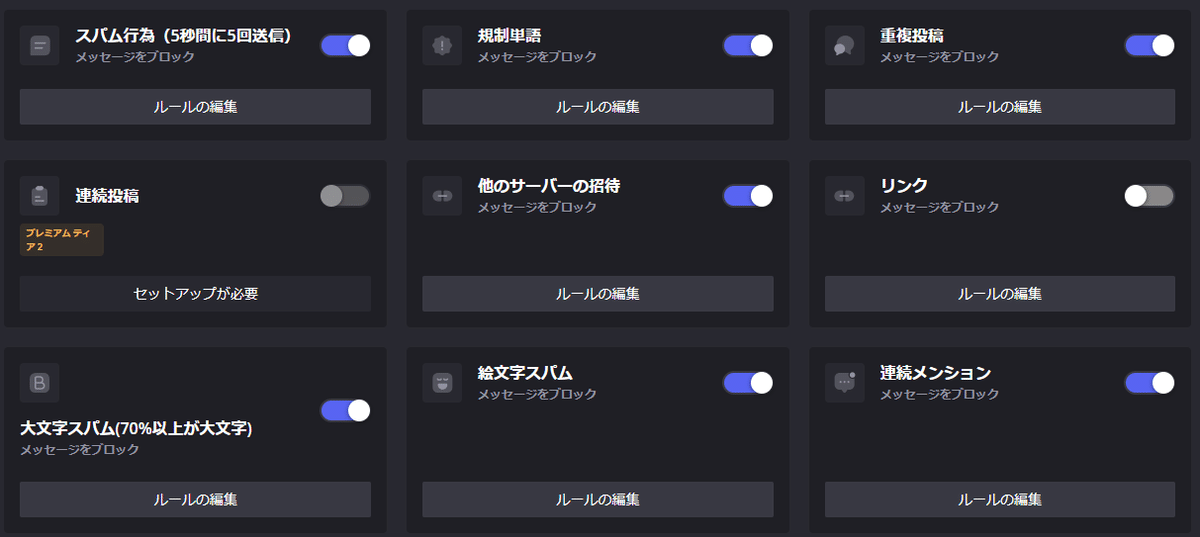Disable the スパム行為 toggle

345,45
